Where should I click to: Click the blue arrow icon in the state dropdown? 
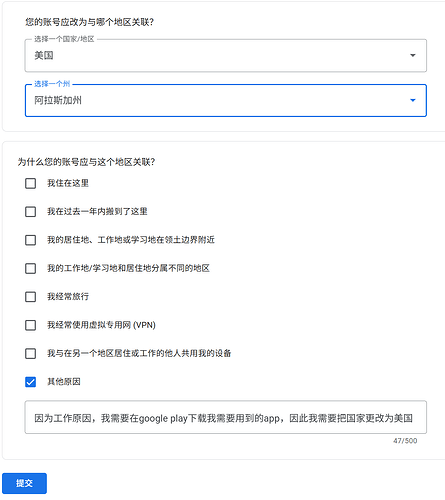[x=413, y=100]
